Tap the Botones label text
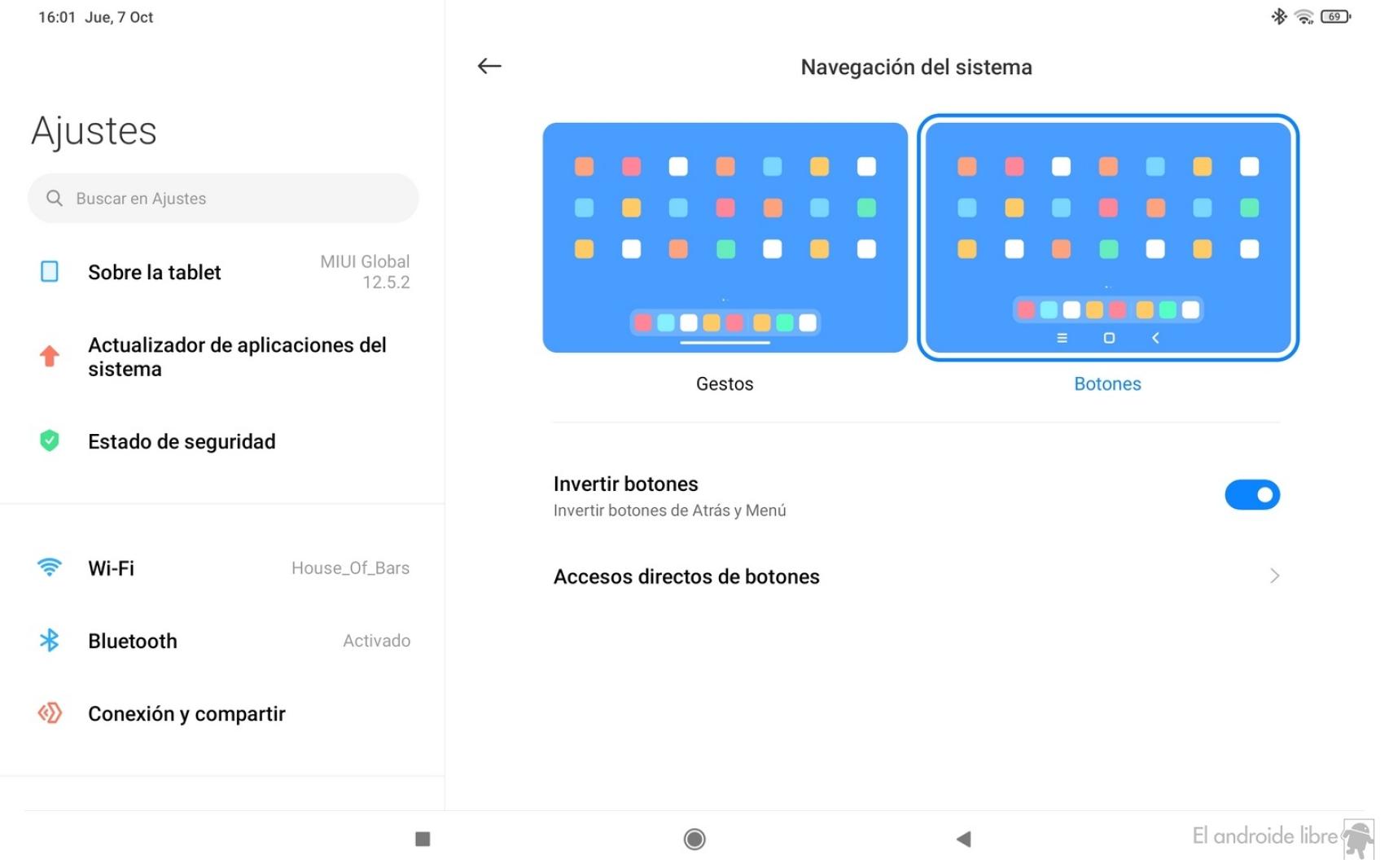The image size is (1389, 868). [x=1107, y=384]
